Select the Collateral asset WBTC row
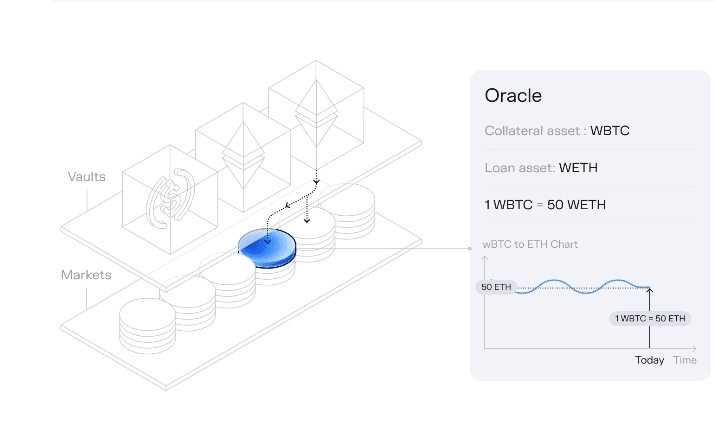715x439 pixels. click(x=557, y=131)
